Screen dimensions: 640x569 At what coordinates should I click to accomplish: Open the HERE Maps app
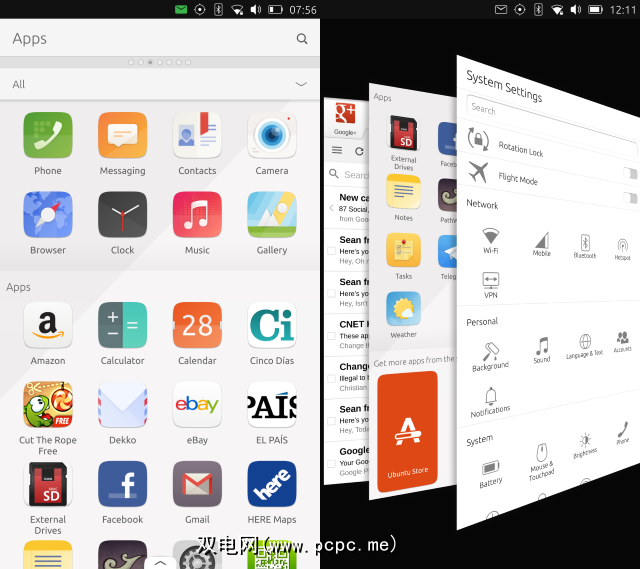[272, 484]
